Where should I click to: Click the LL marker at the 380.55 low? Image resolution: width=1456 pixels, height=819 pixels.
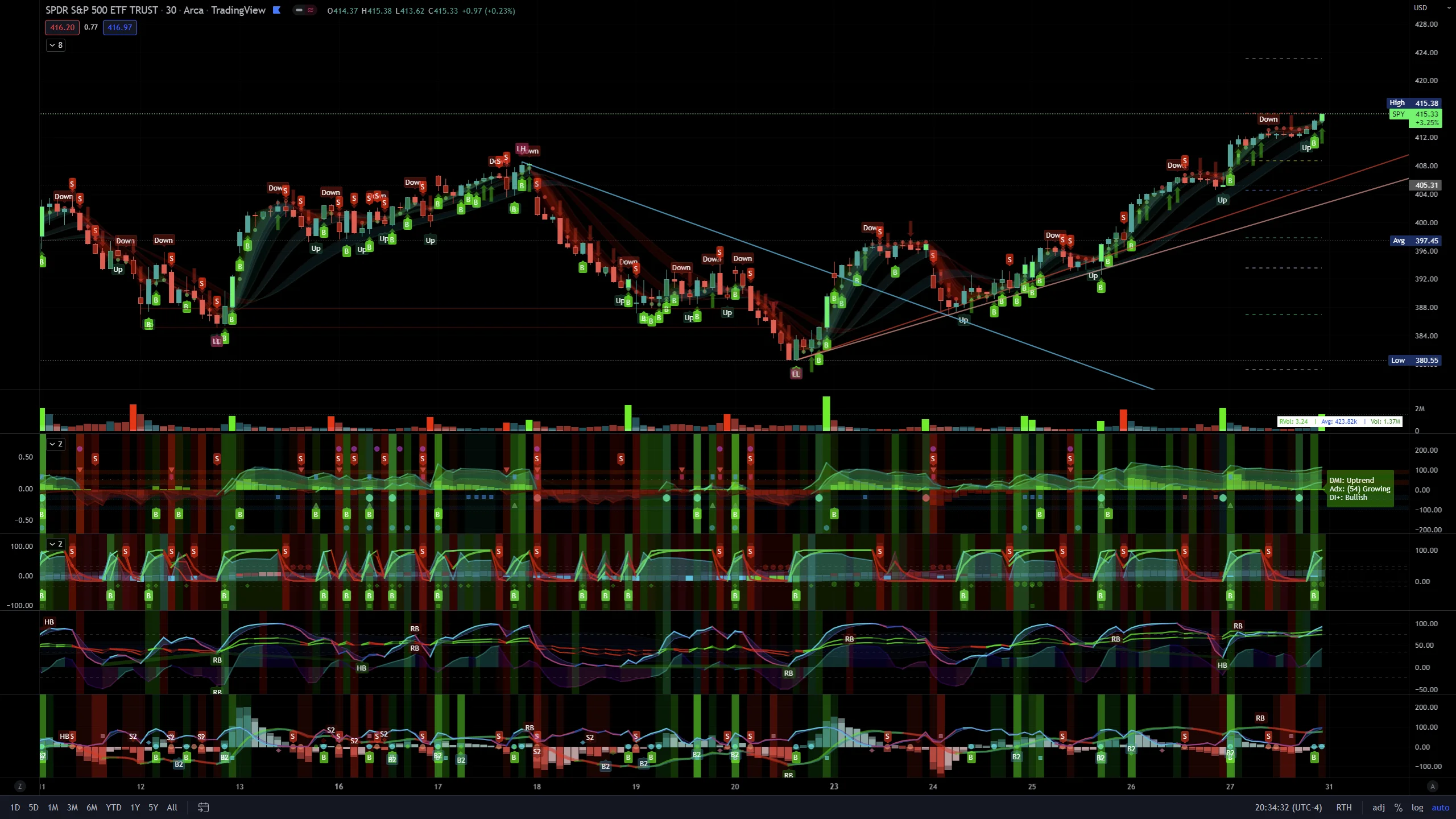pyautogui.click(x=796, y=374)
